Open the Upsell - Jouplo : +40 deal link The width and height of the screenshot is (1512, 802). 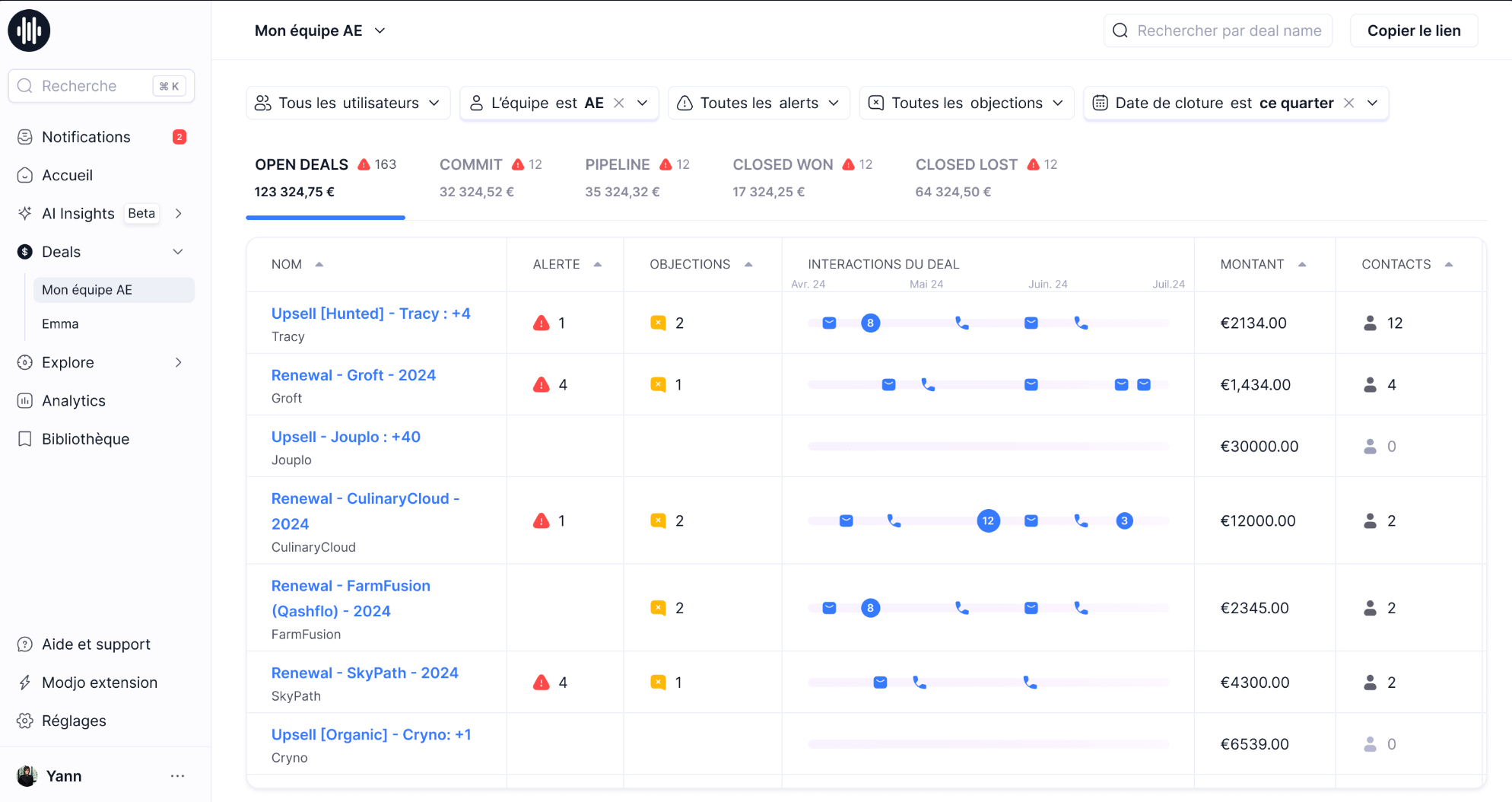345,437
